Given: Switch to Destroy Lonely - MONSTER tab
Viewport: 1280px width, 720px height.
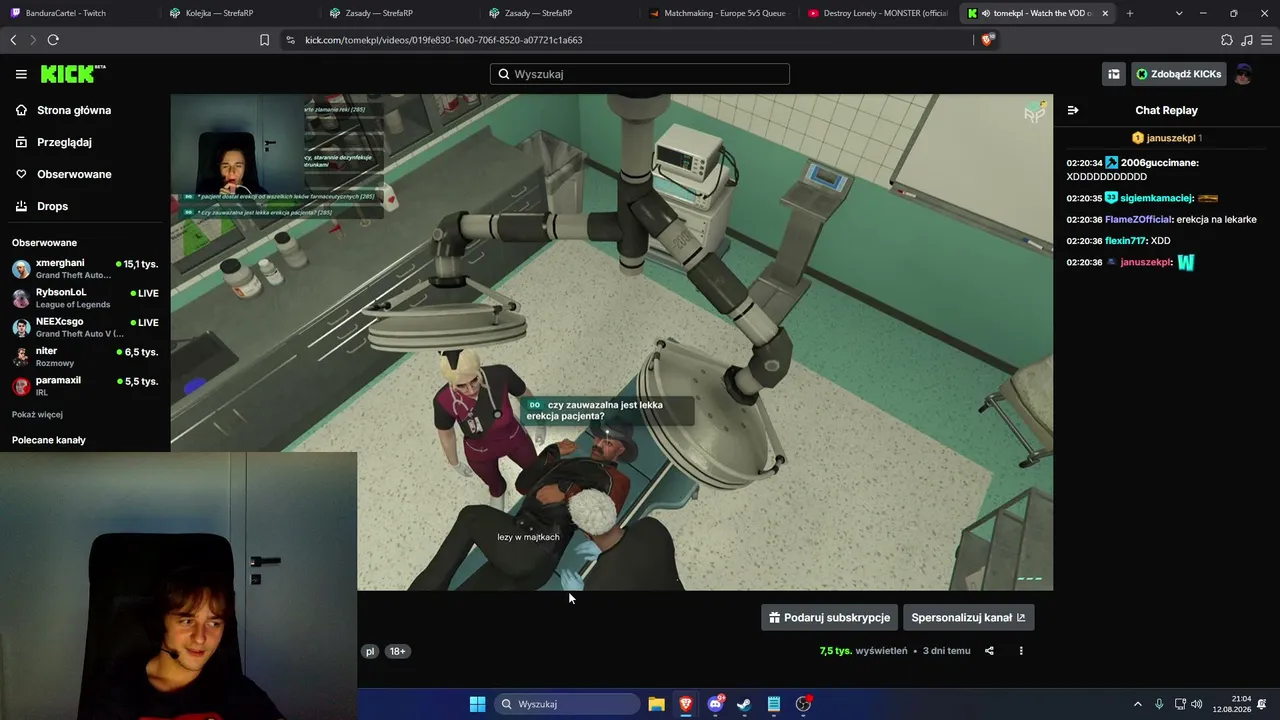Looking at the screenshot, I should (x=880, y=13).
